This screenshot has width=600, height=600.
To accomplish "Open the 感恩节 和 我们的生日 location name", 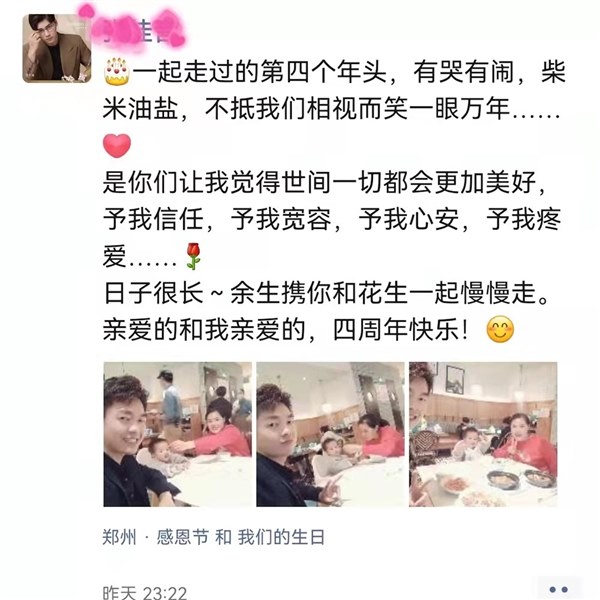I will (240, 537).
